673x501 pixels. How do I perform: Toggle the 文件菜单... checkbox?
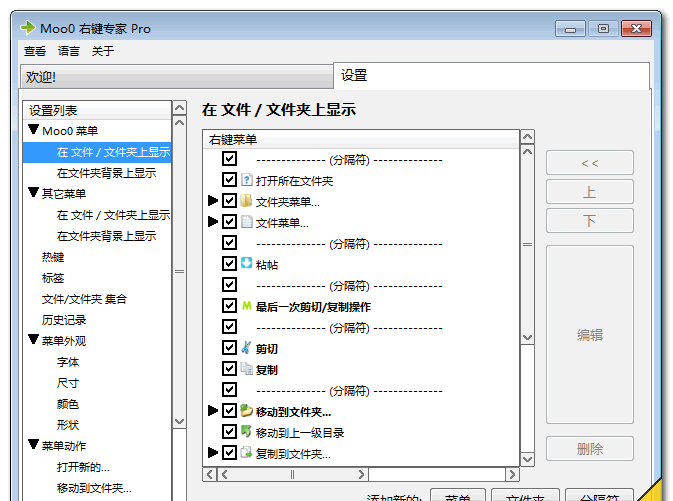229,222
